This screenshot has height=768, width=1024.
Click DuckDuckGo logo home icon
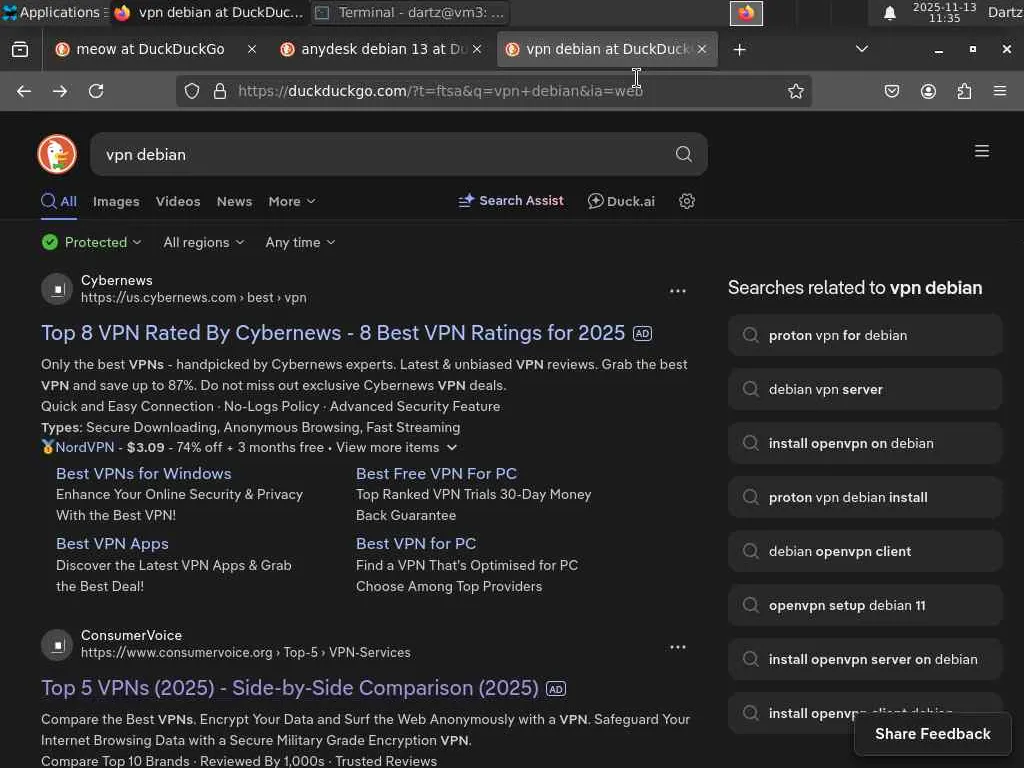point(57,154)
